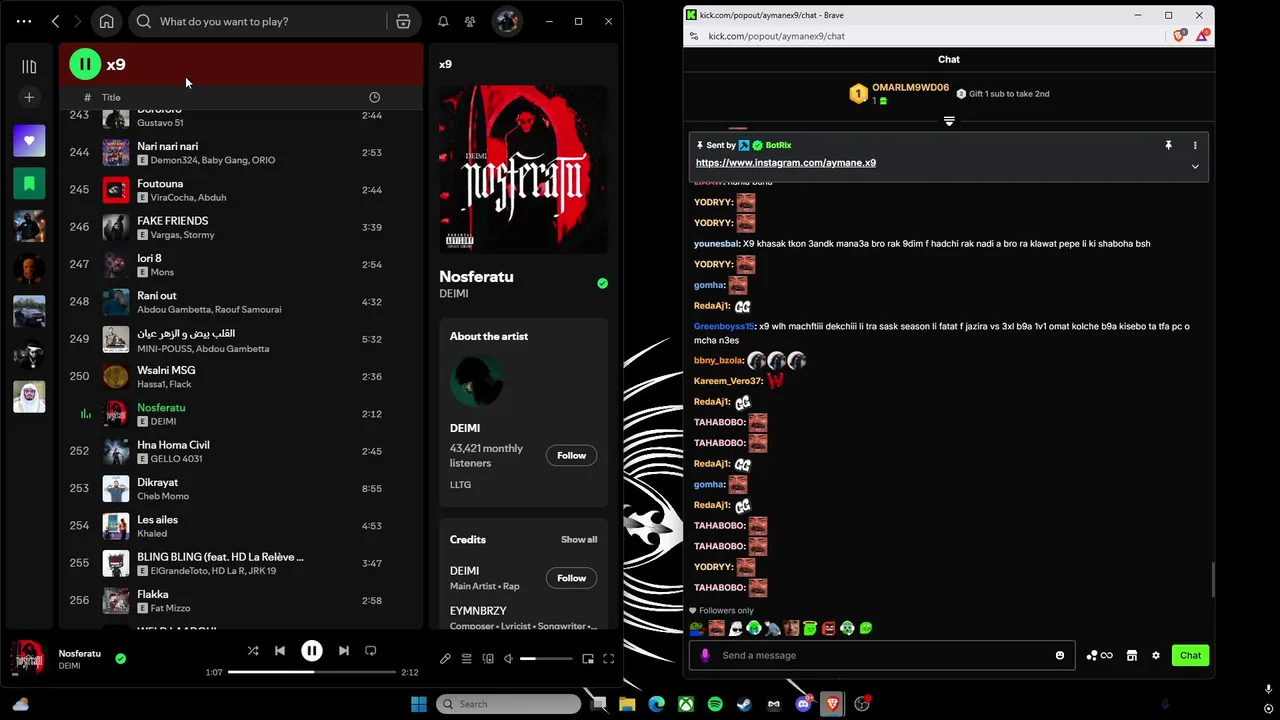Viewport: 1280px width, 720px height.
Task: Click the Send a message field
Action: click(882, 655)
